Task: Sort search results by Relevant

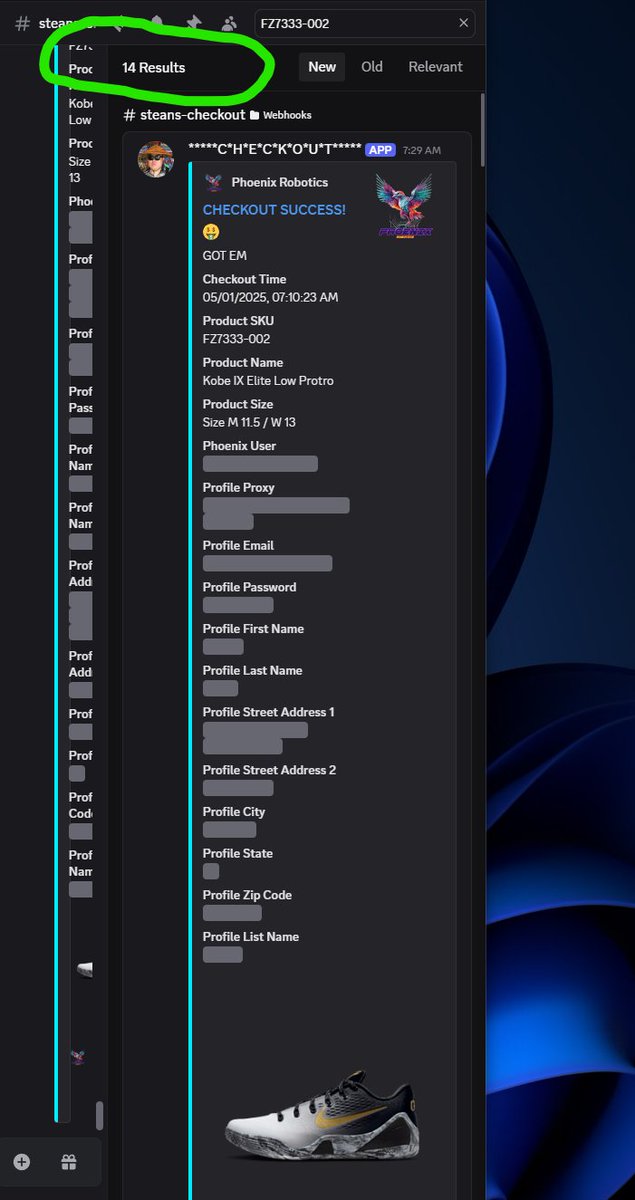Action: [435, 67]
